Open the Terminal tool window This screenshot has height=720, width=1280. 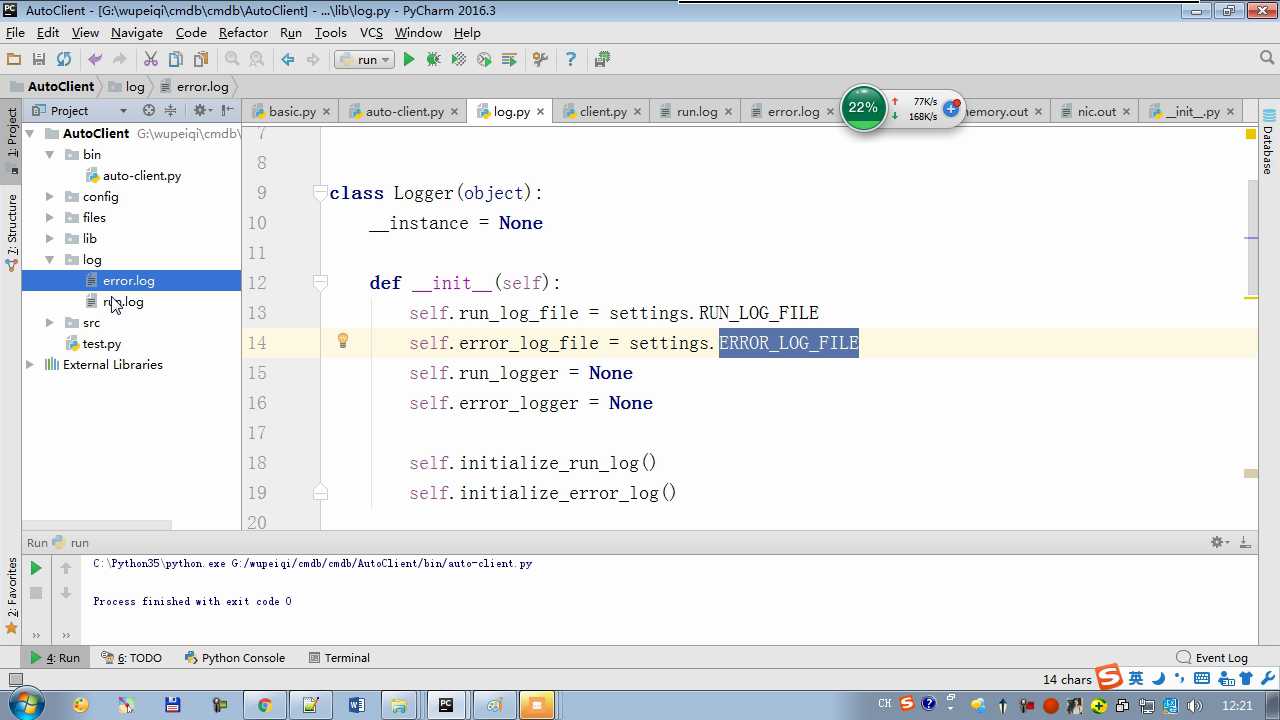coord(339,658)
